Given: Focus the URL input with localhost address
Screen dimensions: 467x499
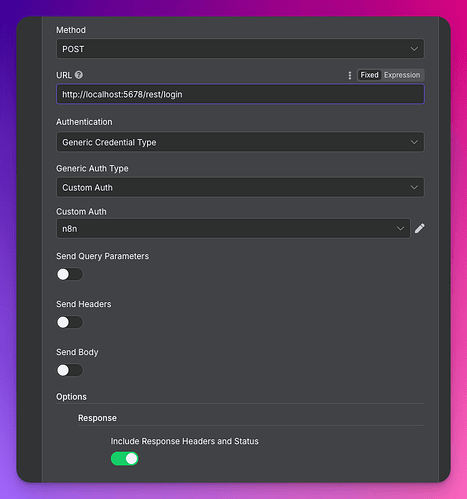Looking at the screenshot, I should pos(240,94).
